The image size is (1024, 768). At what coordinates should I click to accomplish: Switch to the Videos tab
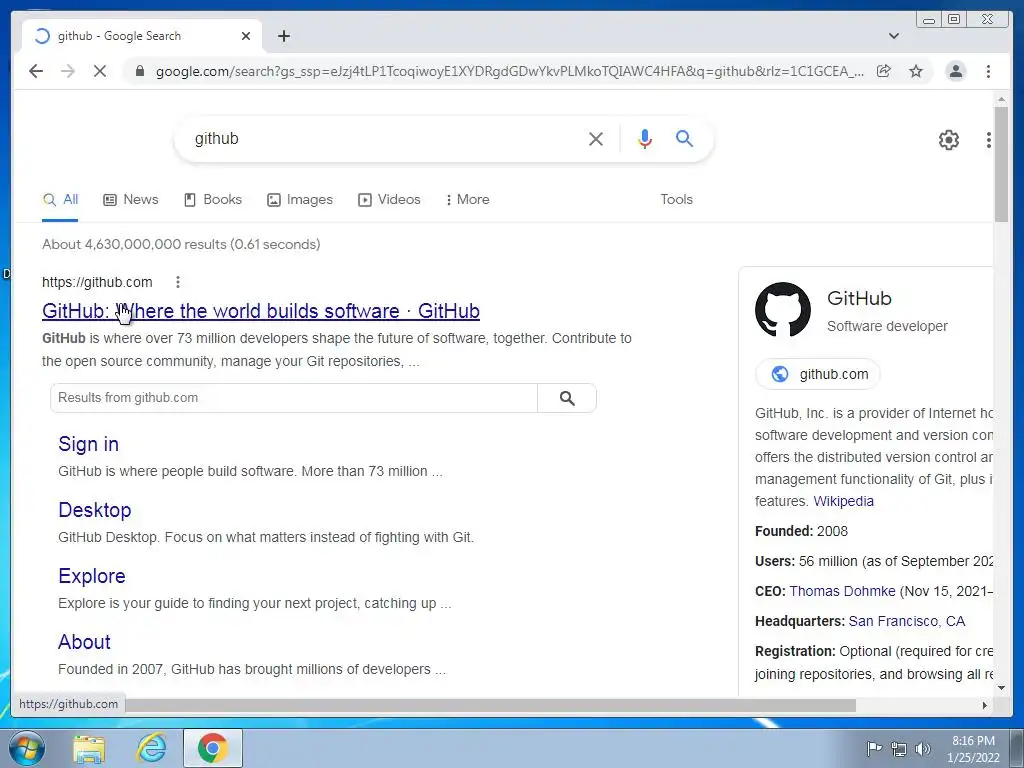(x=389, y=200)
